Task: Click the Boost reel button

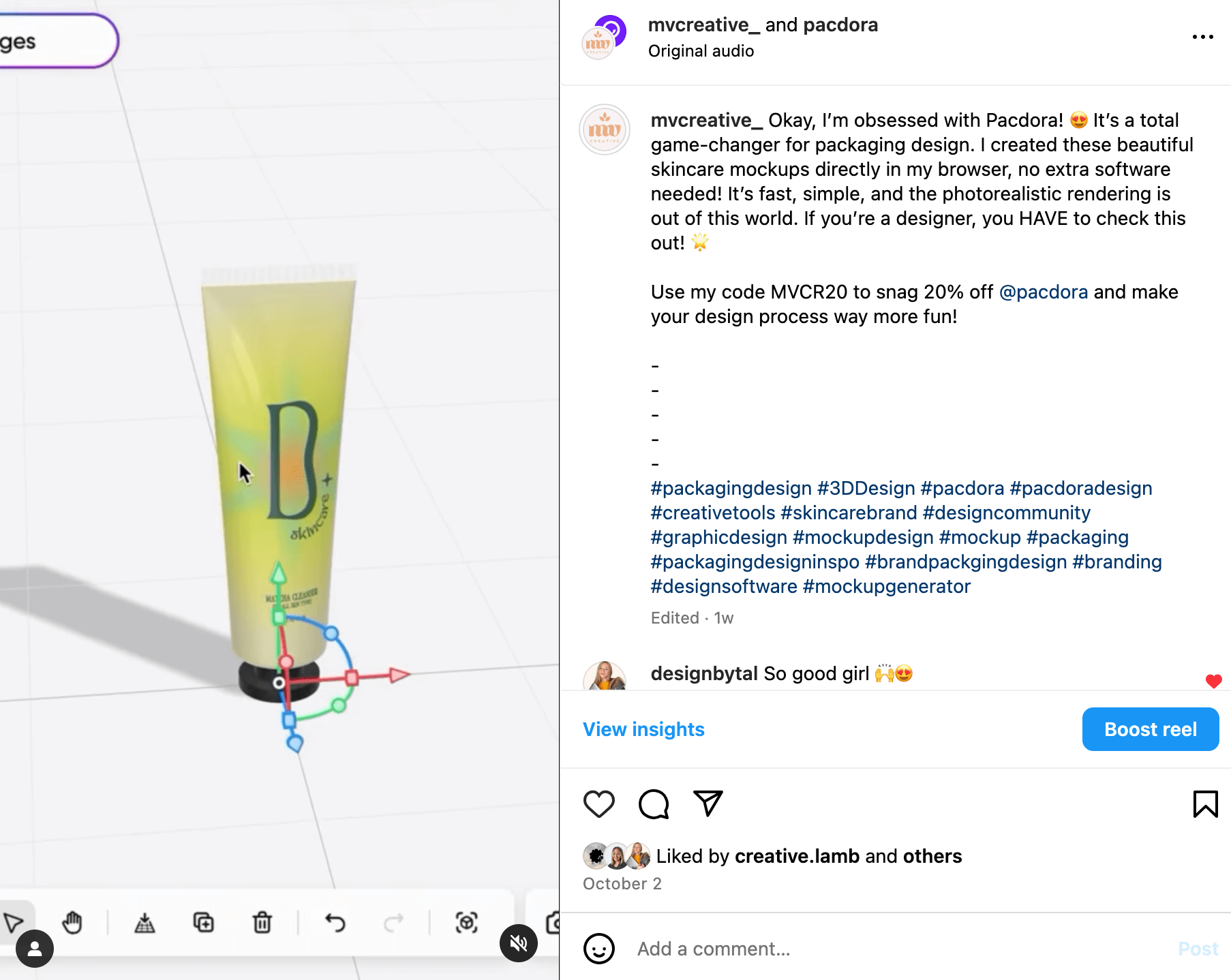Action: [x=1151, y=729]
